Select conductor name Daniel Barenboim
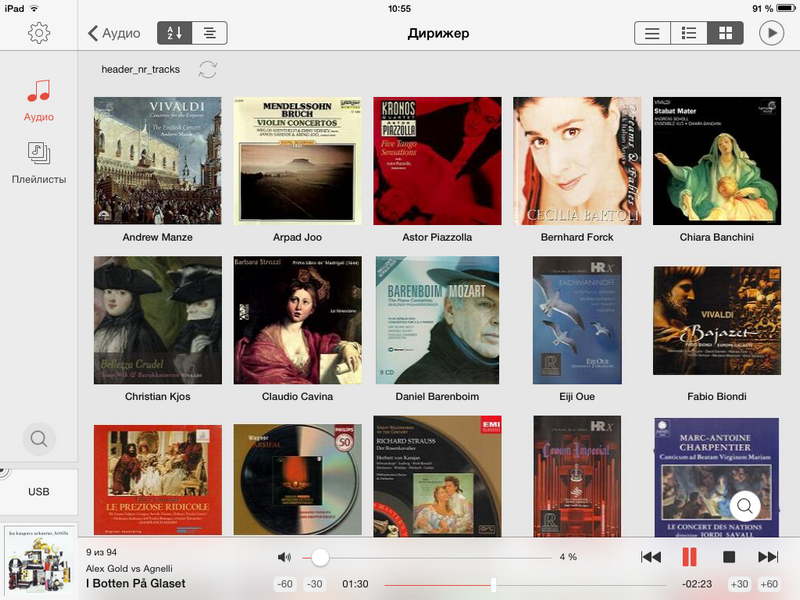This screenshot has height=600, width=800. [437, 396]
